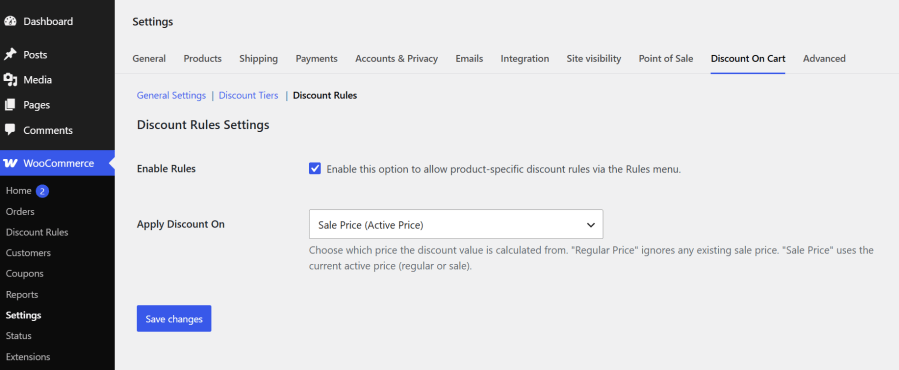Click the Settings submenu item
This screenshot has height=370, width=899.
(x=24, y=315)
